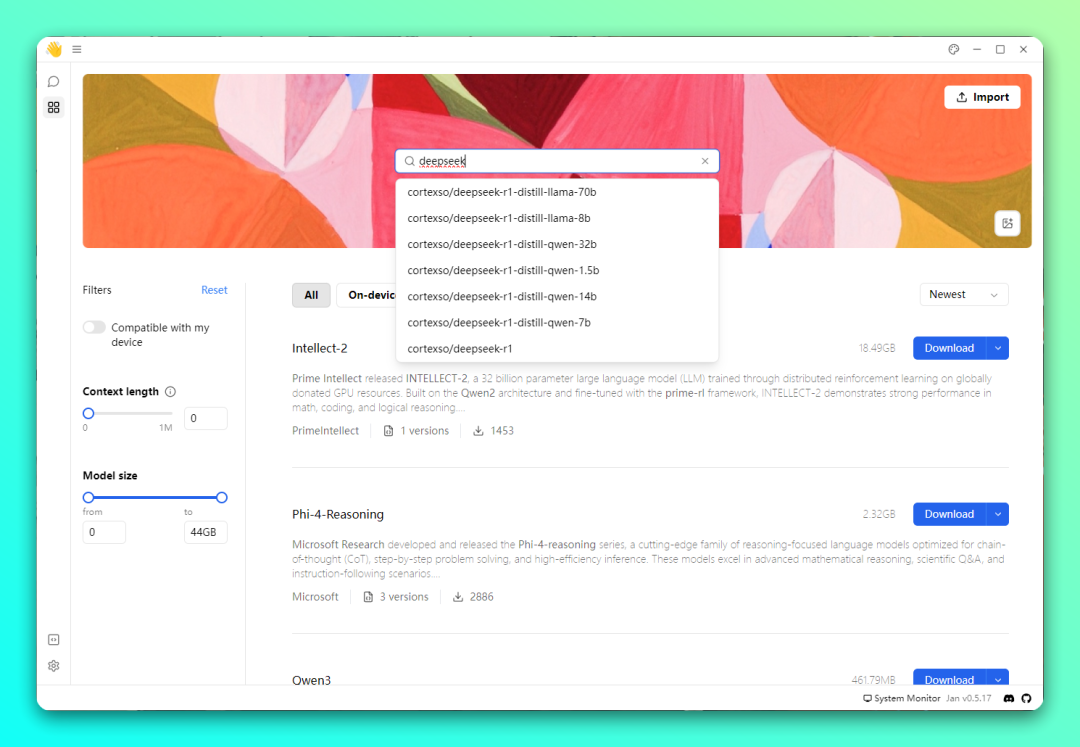
Task: Reset the filters
Action: (x=214, y=290)
